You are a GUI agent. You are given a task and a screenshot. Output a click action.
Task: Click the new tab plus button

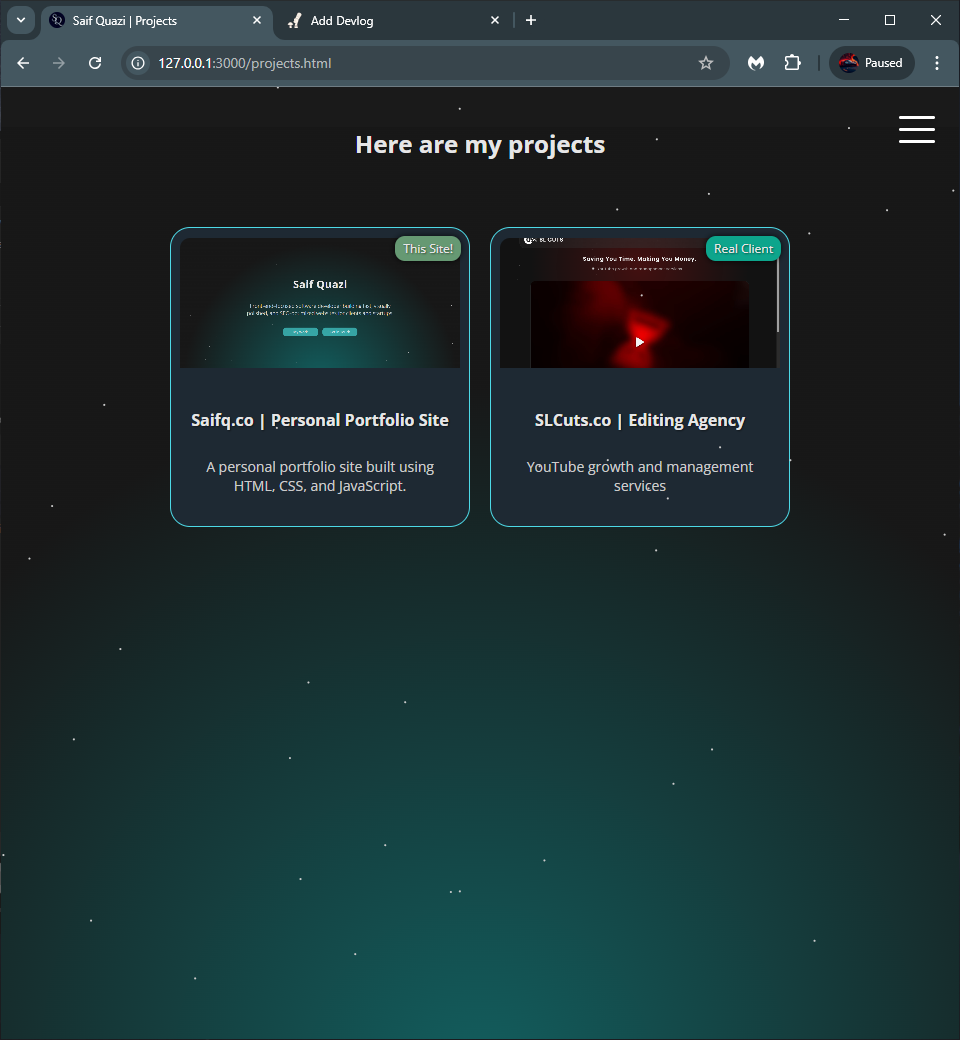(531, 20)
